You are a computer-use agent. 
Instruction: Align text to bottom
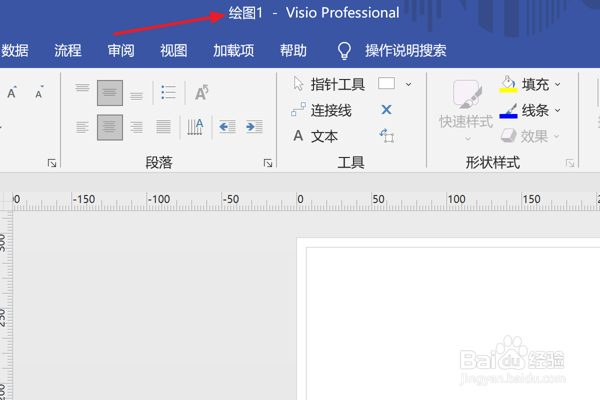(136, 95)
